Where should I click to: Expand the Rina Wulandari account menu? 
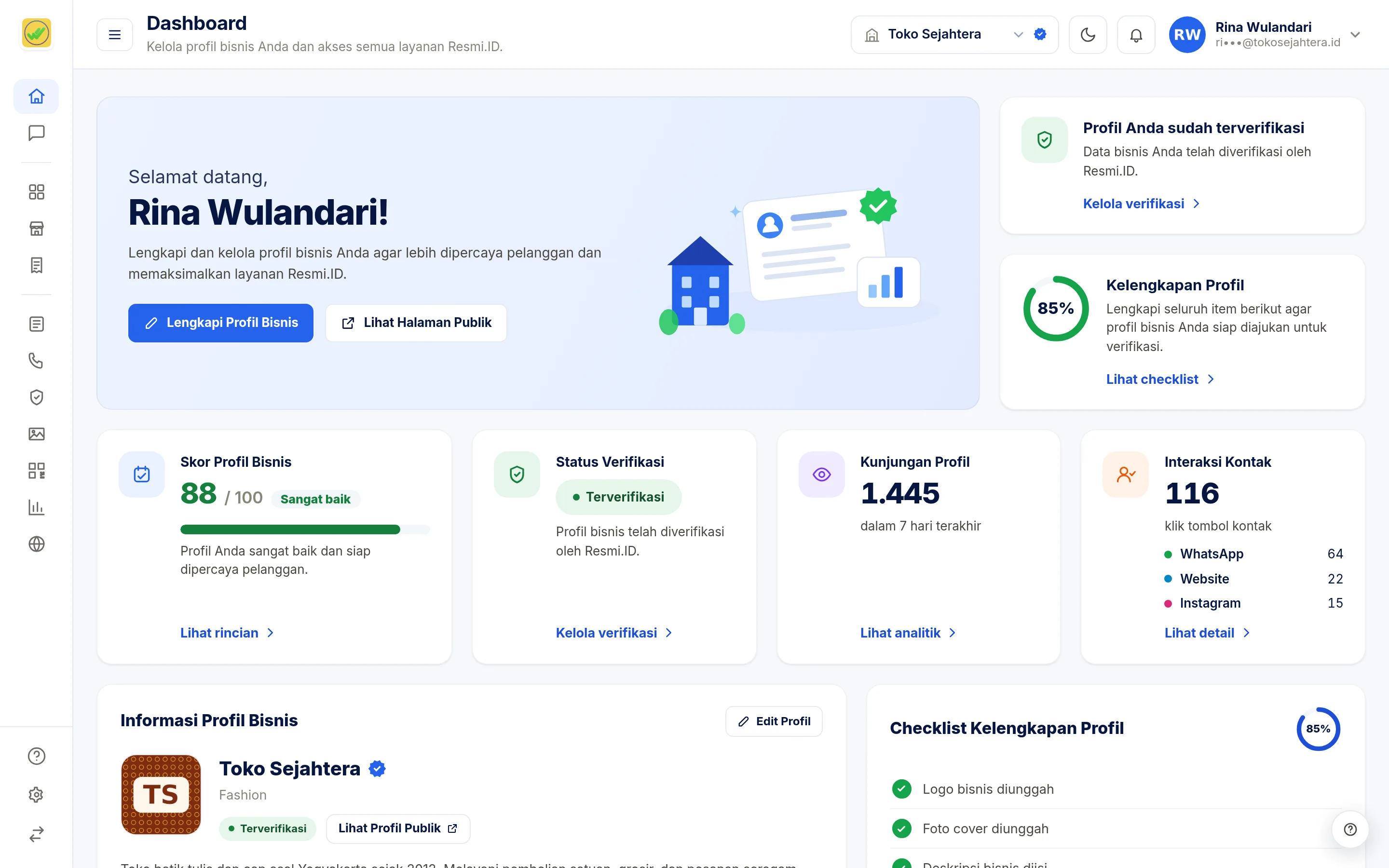(1265, 35)
